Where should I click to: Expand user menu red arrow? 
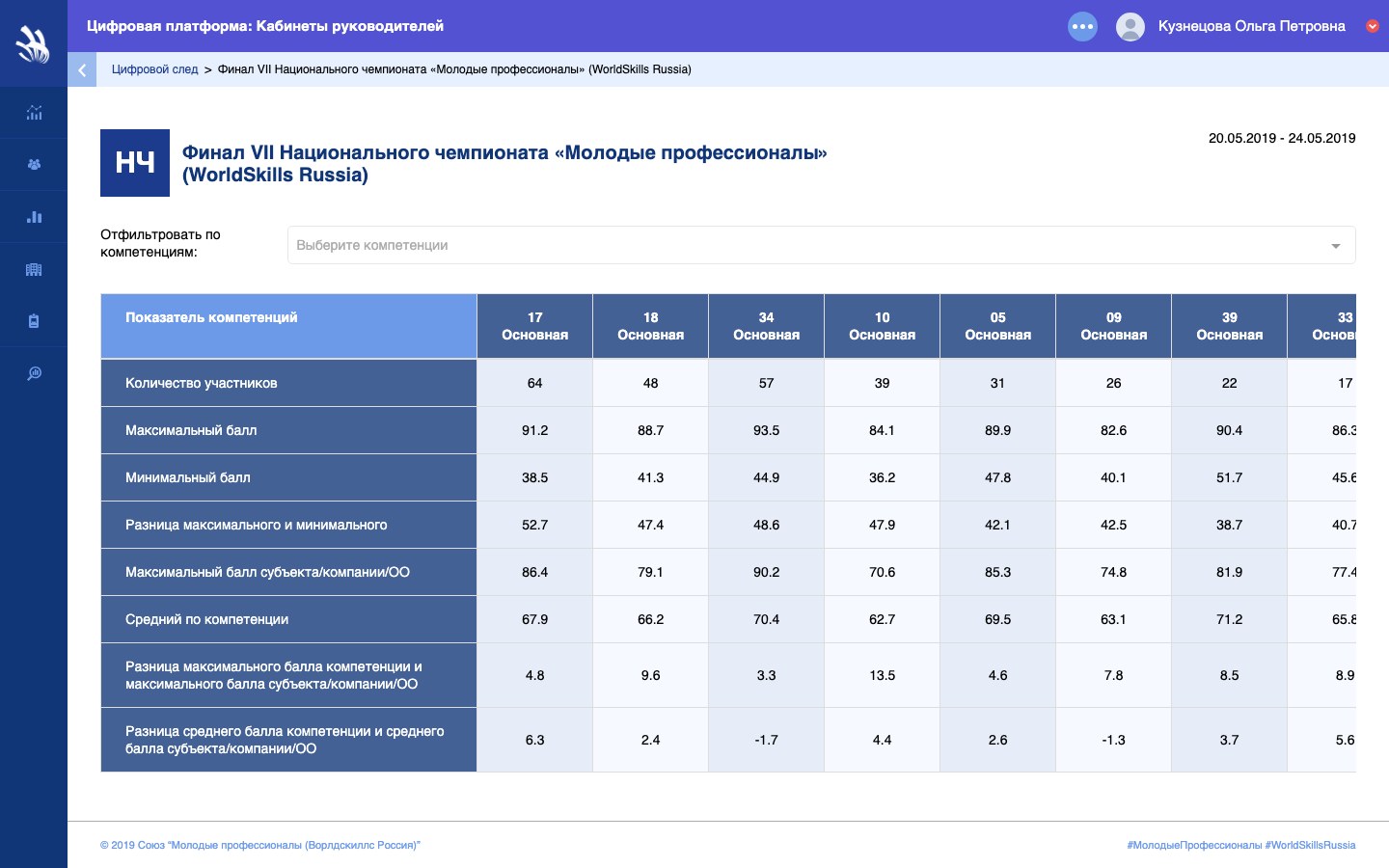pos(1372,26)
